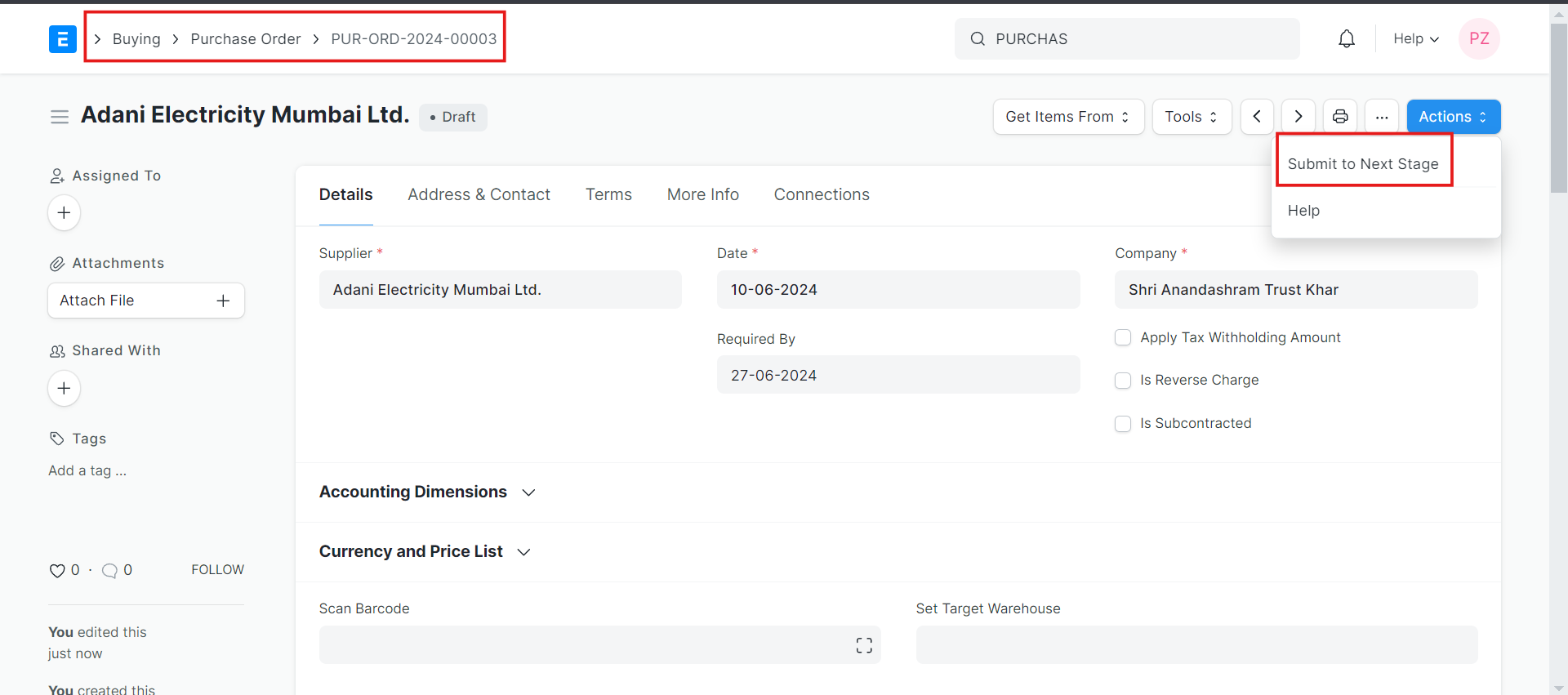
Task: Toggle the Actions dropdown
Action: pyautogui.click(x=1454, y=117)
